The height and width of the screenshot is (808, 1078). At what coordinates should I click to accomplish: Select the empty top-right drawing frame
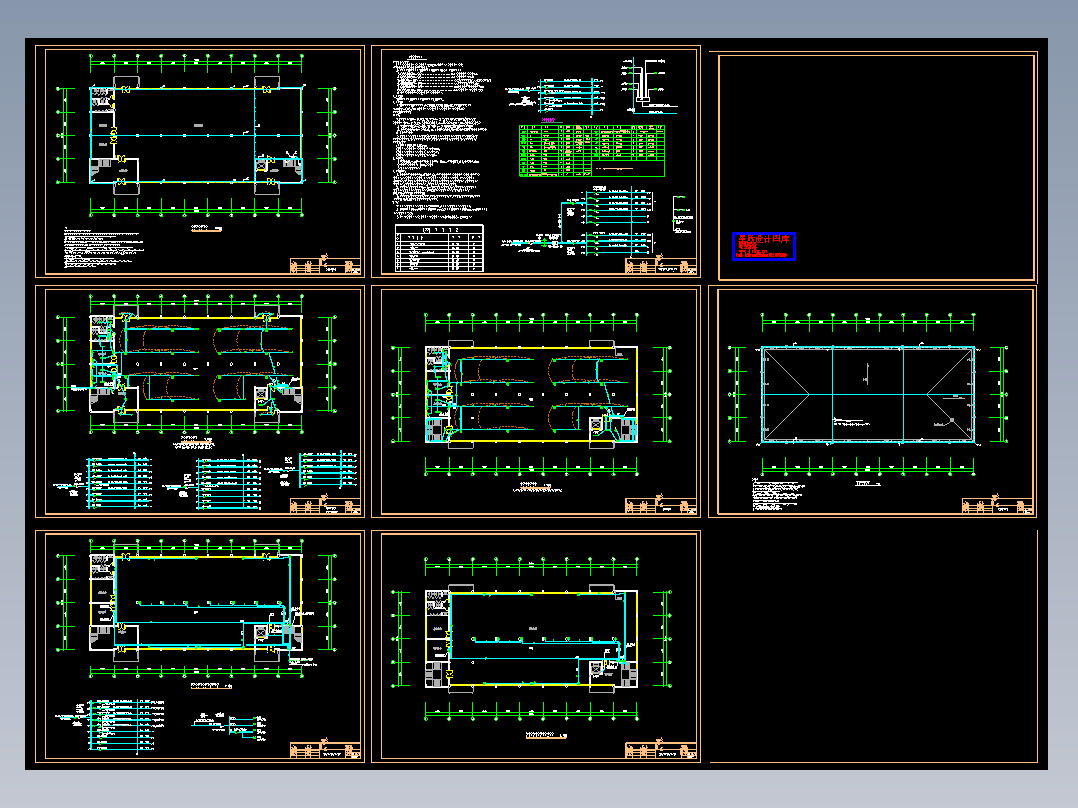877,167
